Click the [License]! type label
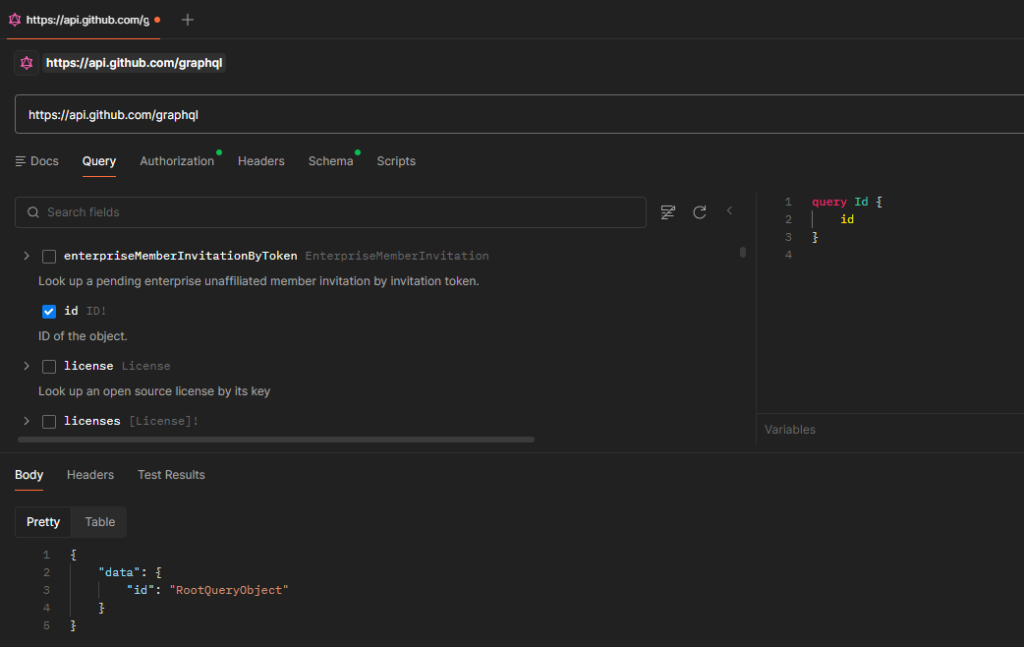 pos(163,421)
